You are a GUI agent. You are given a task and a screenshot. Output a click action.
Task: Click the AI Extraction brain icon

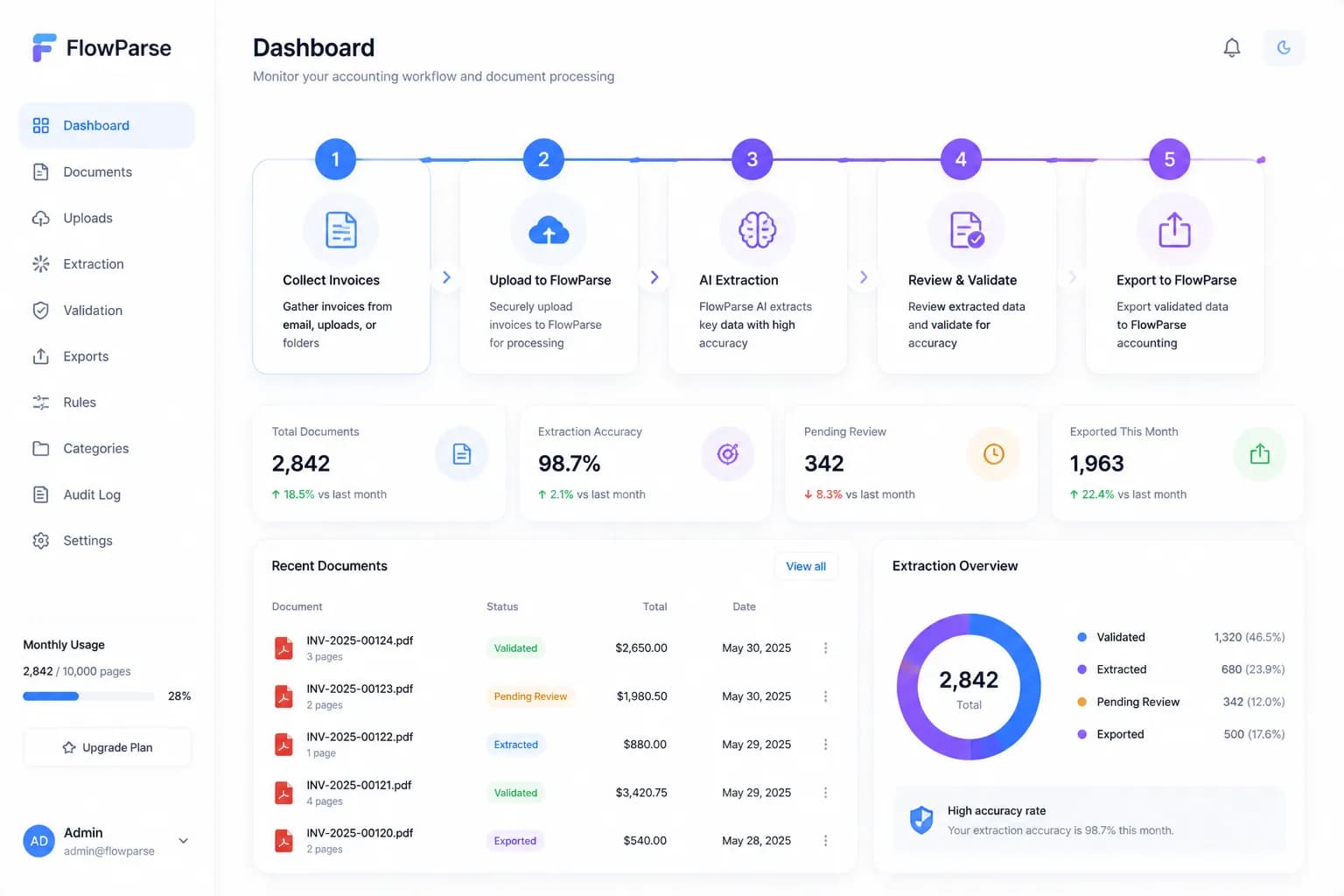pos(757,230)
